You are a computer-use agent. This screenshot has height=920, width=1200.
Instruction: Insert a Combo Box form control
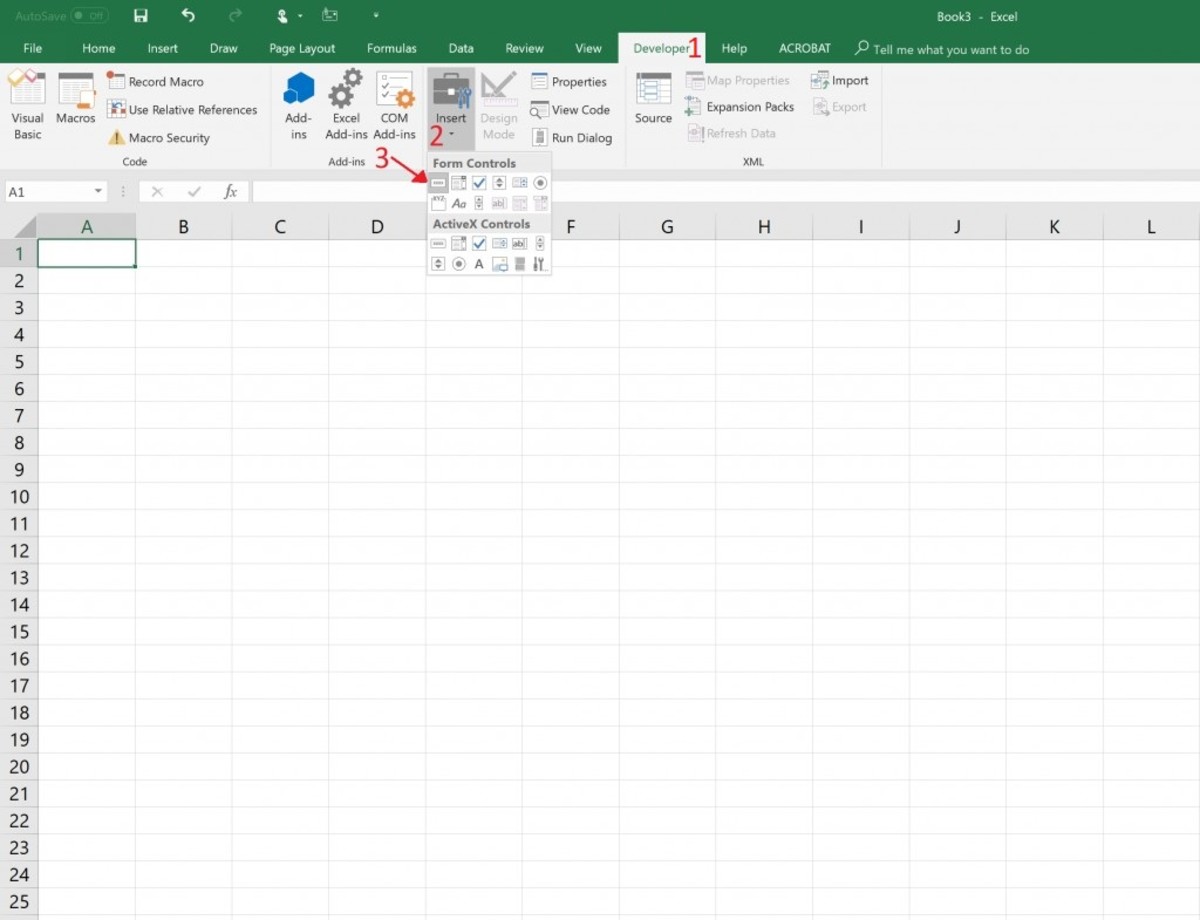coord(459,183)
